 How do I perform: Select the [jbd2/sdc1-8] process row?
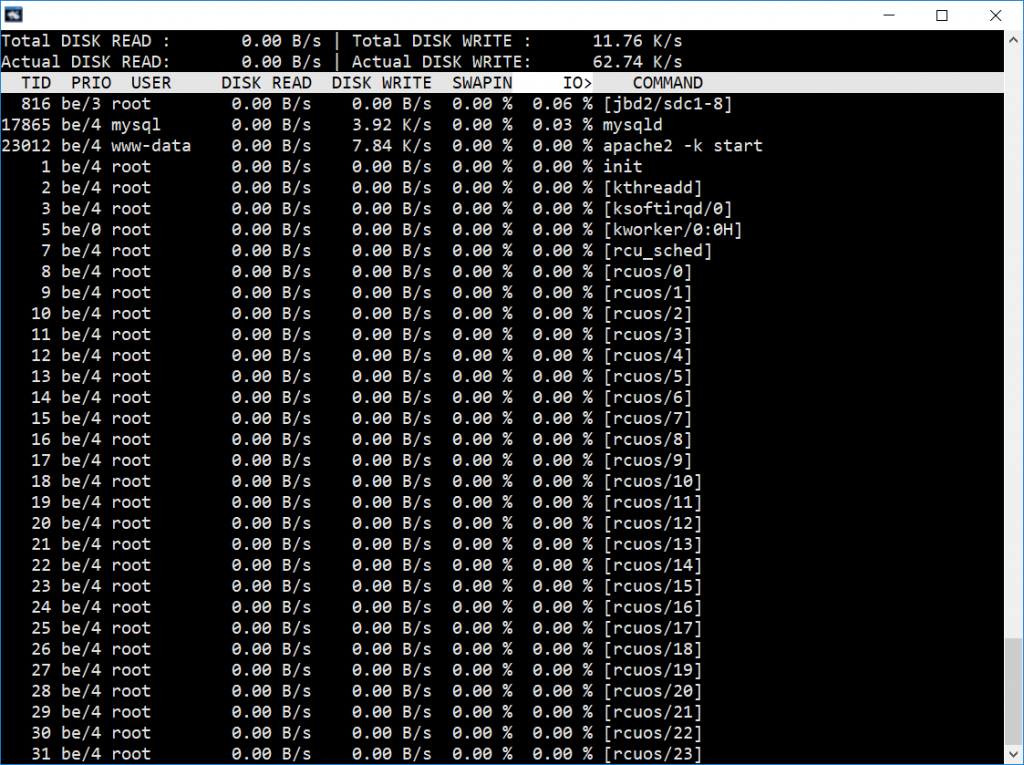(x=502, y=104)
